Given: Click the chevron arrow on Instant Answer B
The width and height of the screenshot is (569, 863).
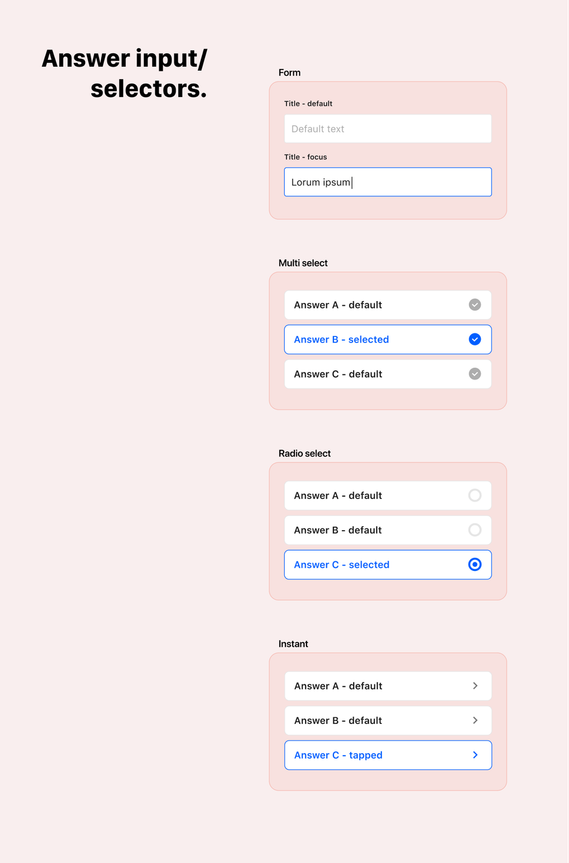Looking at the screenshot, I should pyautogui.click(x=475, y=720).
